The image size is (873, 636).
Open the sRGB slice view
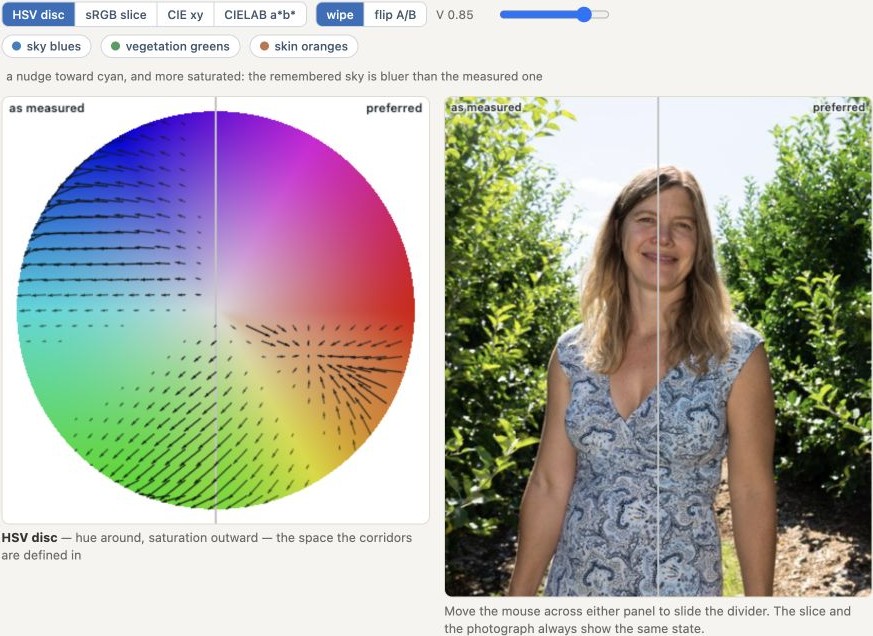116,14
